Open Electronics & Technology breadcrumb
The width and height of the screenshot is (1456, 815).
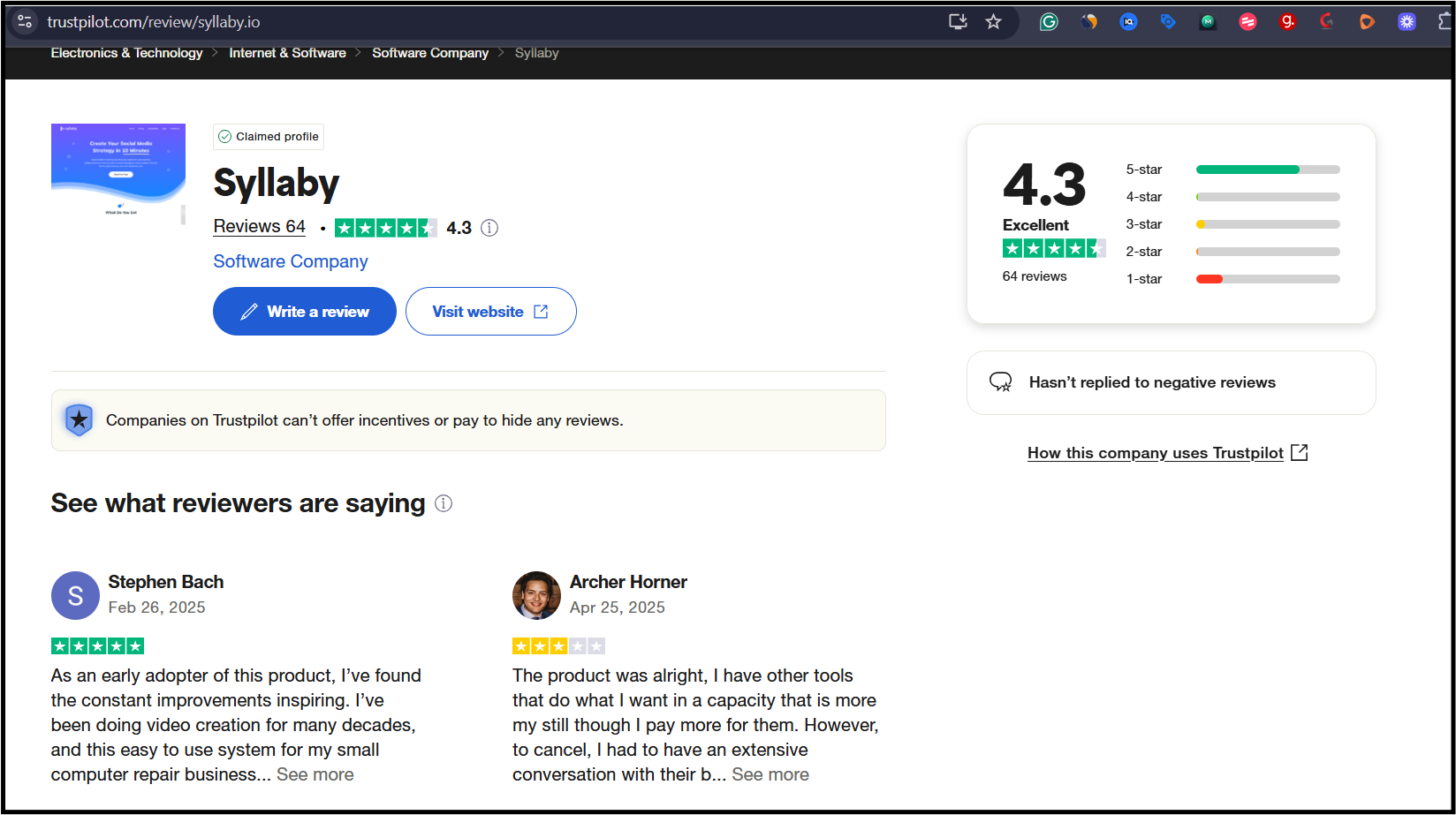pyautogui.click(x=126, y=53)
